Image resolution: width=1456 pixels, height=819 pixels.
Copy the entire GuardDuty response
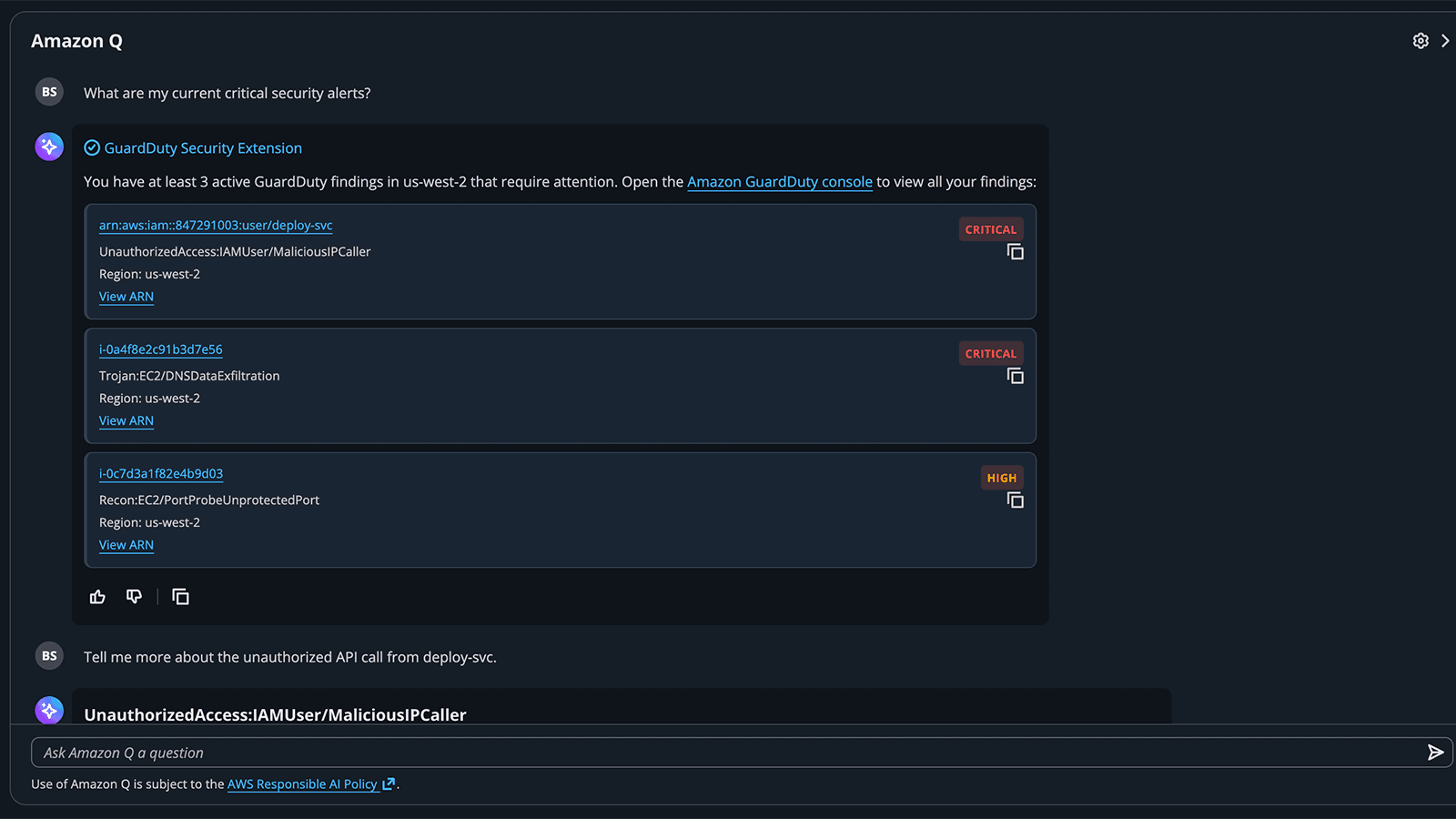[180, 597]
